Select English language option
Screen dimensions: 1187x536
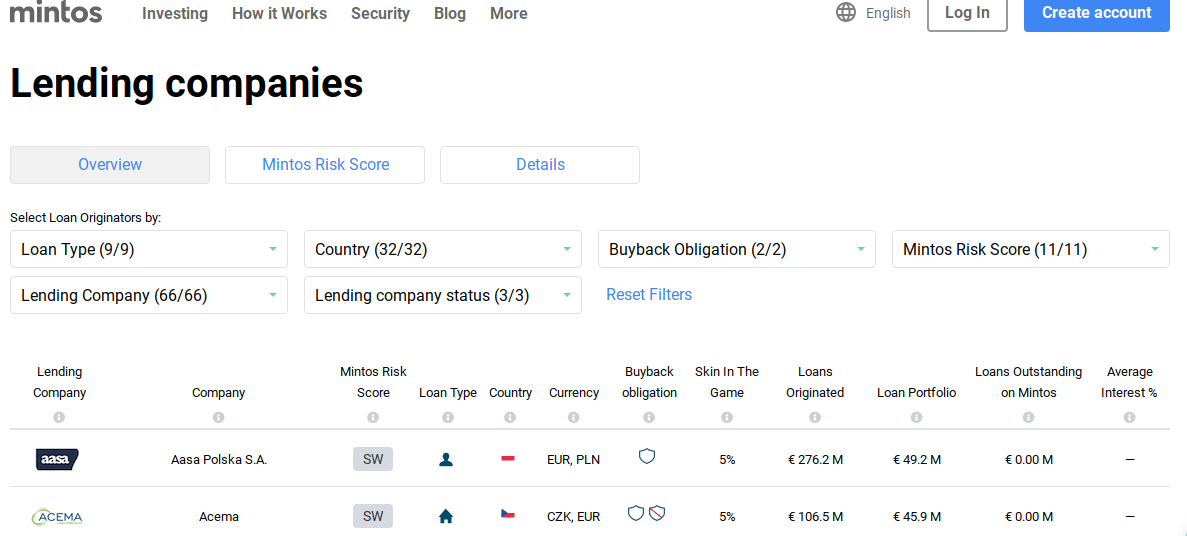click(887, 13)
